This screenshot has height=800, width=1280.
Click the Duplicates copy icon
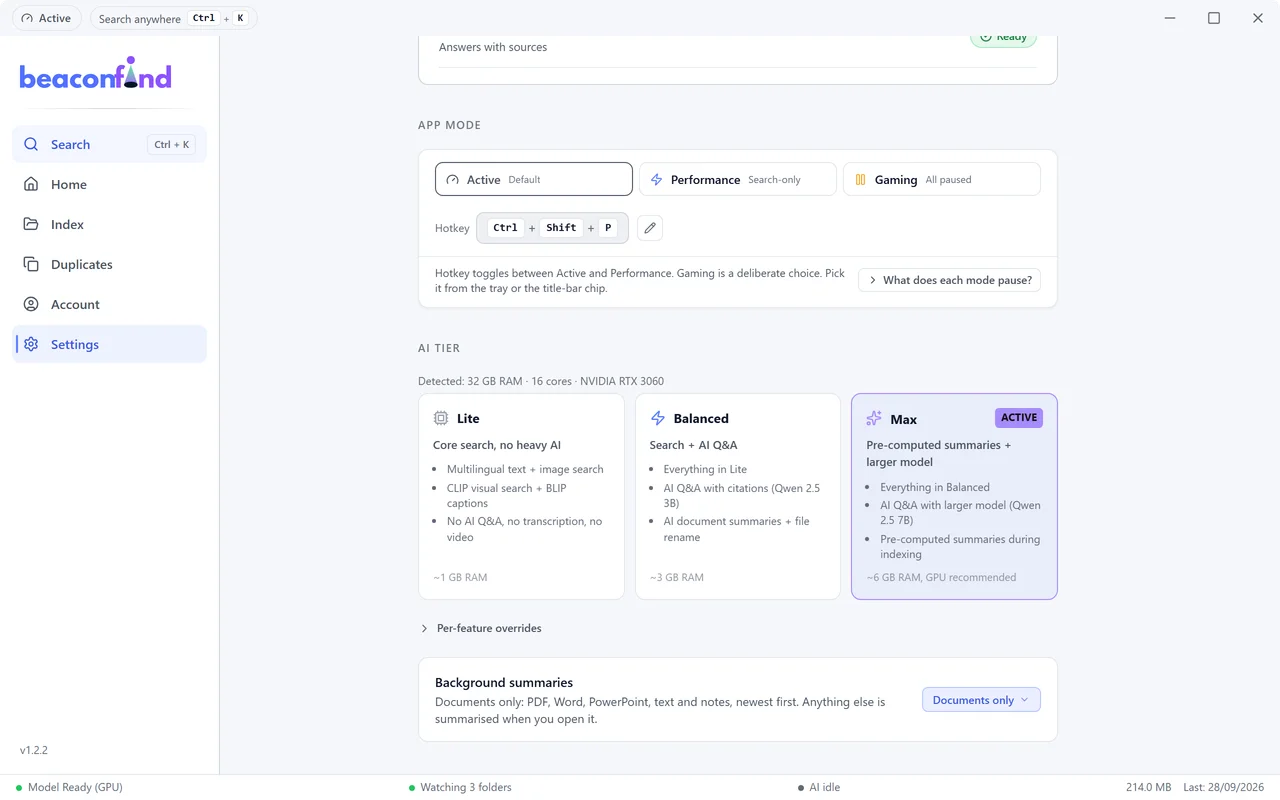(x=31, y=264)
